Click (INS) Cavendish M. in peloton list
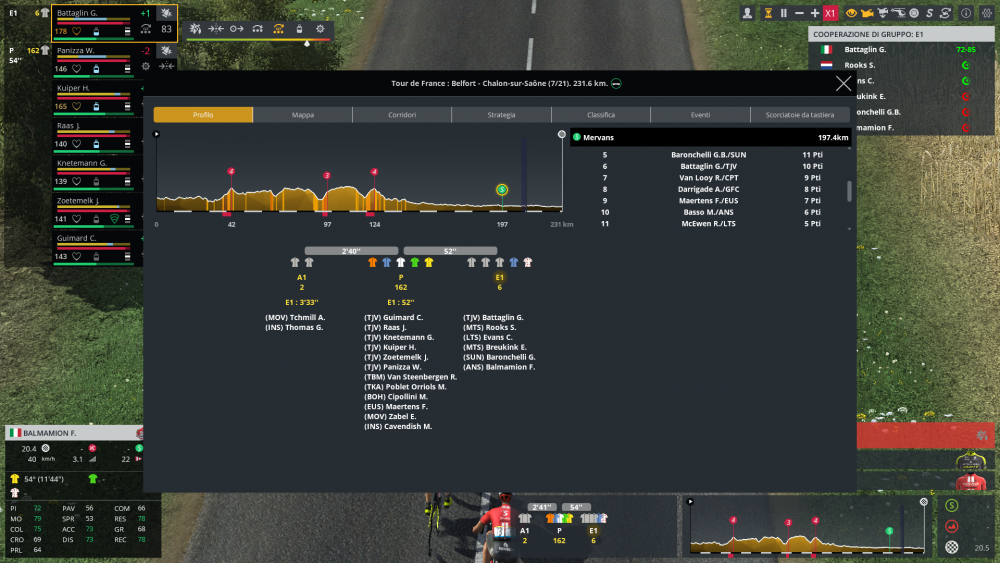 pyautogui.click(x=398, y=427)
